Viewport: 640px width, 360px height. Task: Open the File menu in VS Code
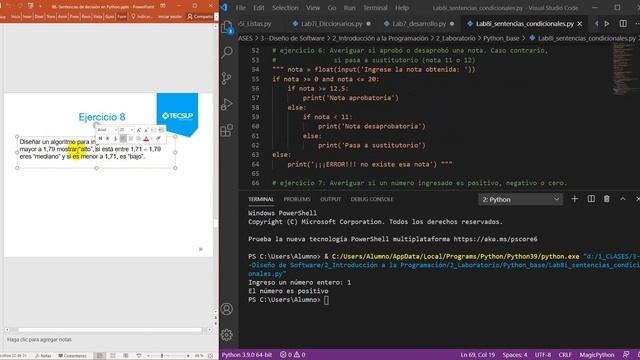240,8
